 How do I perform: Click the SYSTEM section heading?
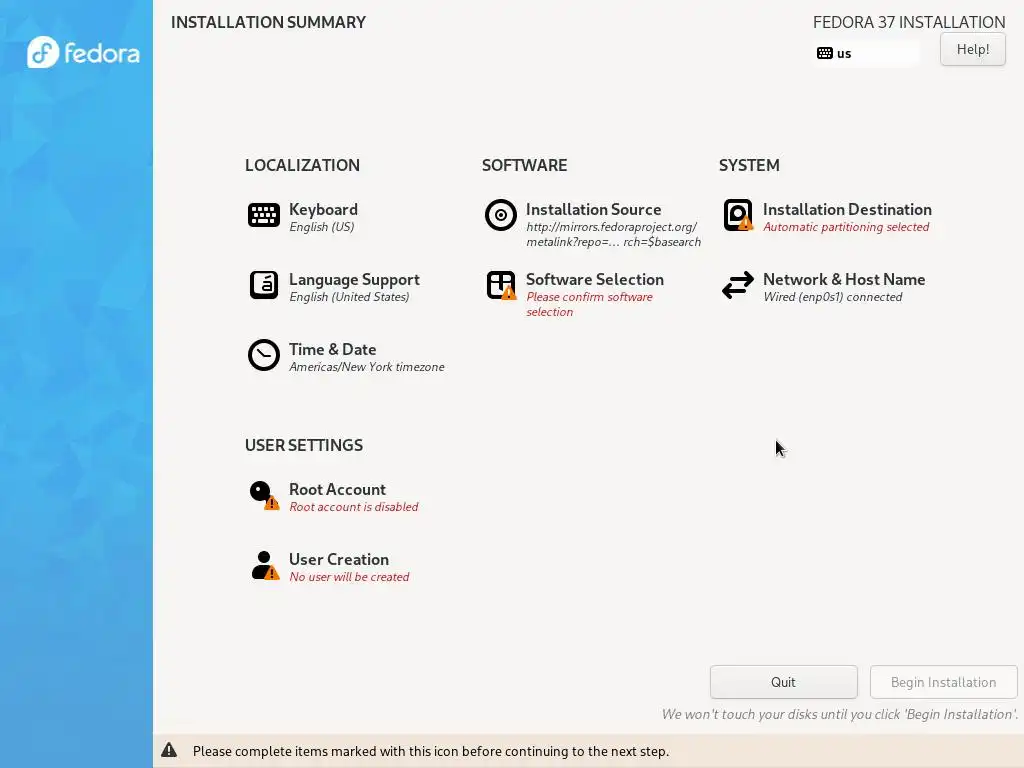(749, 165)
